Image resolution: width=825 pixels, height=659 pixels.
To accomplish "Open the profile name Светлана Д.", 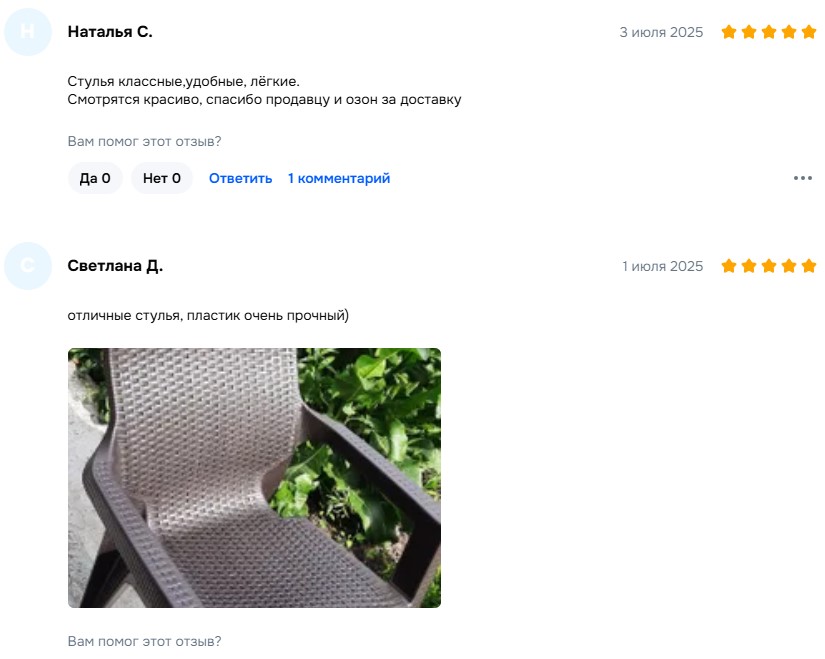I will pos(115,266).
